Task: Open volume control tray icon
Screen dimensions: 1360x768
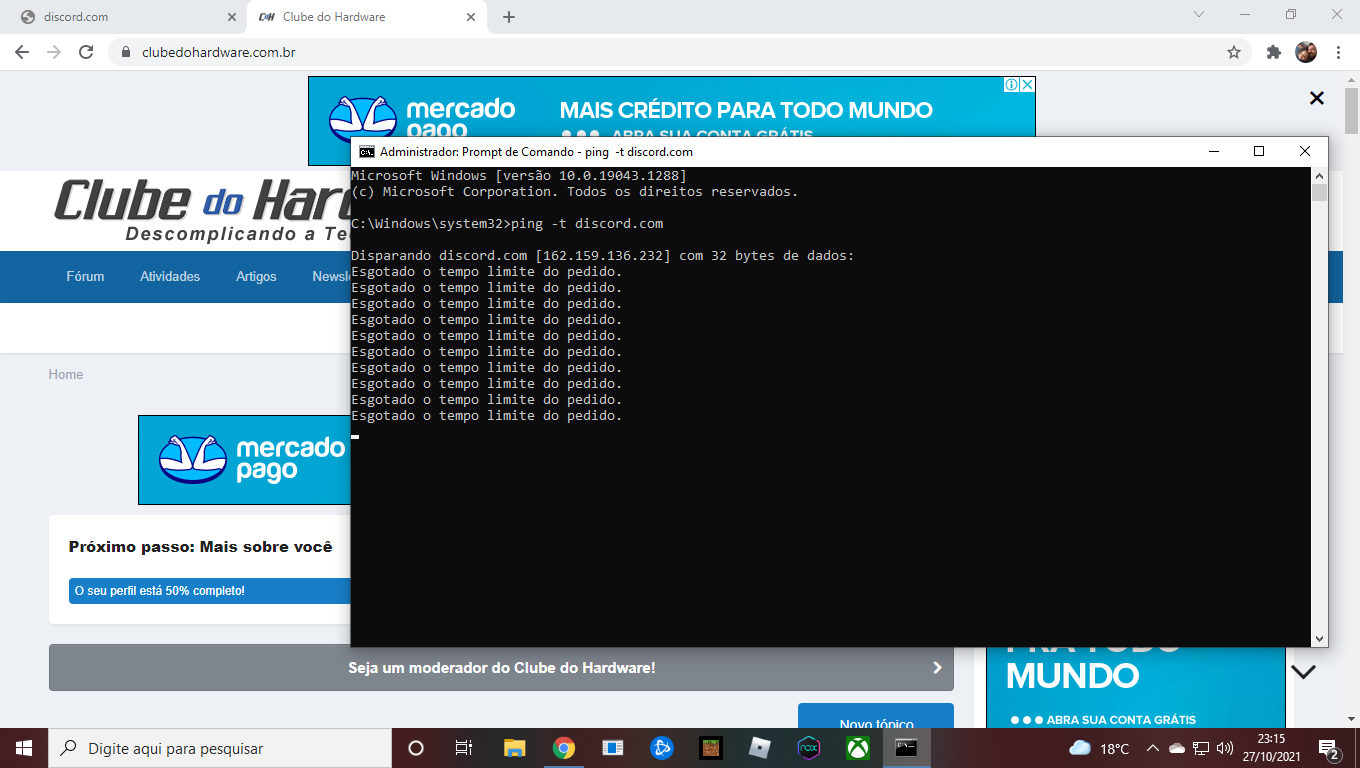Action: click(x=1225, y=748)
